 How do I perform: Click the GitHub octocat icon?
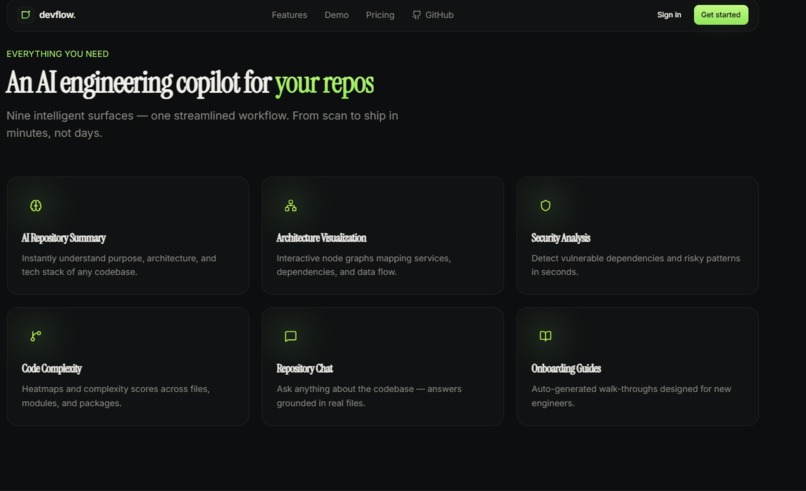[x=416, y=15]
